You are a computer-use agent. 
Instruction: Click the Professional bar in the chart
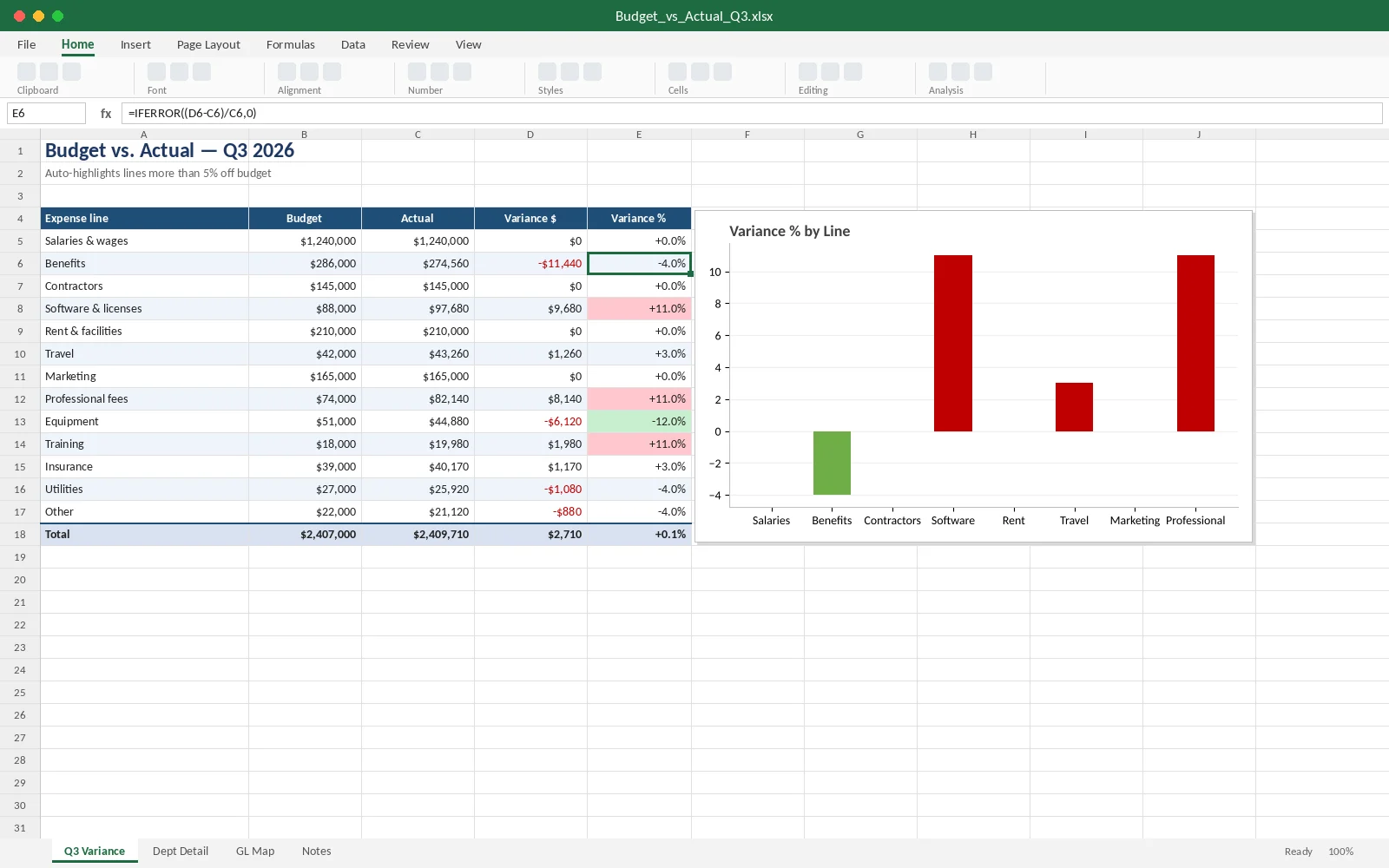1195,343
